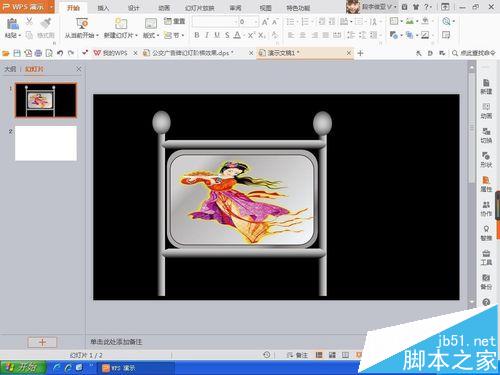This screenshot has width=500, height=375.
Task: Insert a text box from ribbon
Action: [394, 21]
